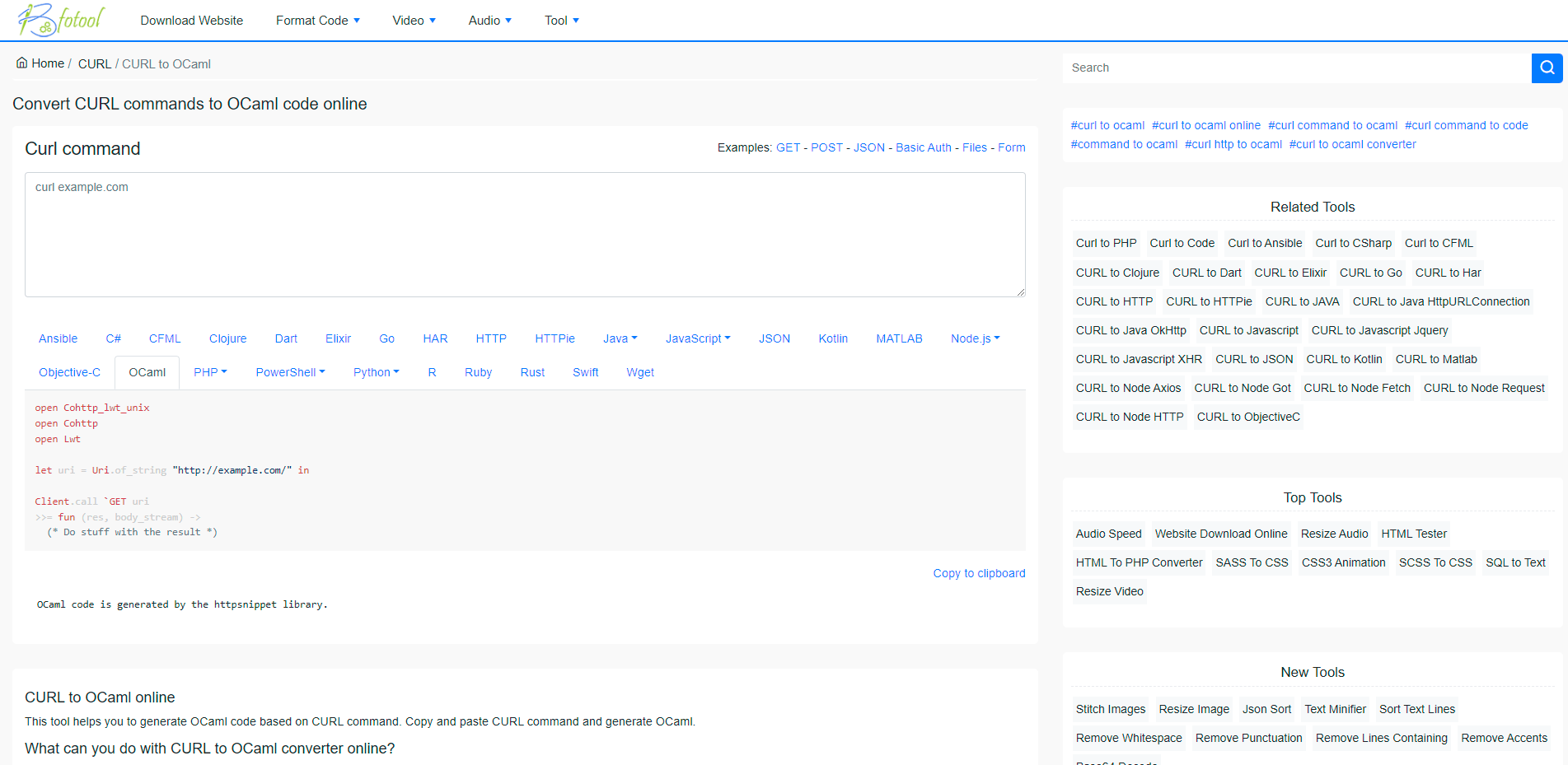Open the Video dropdown in the navbar
This screenshot has width=1568, height=765.
click(413, 20)
